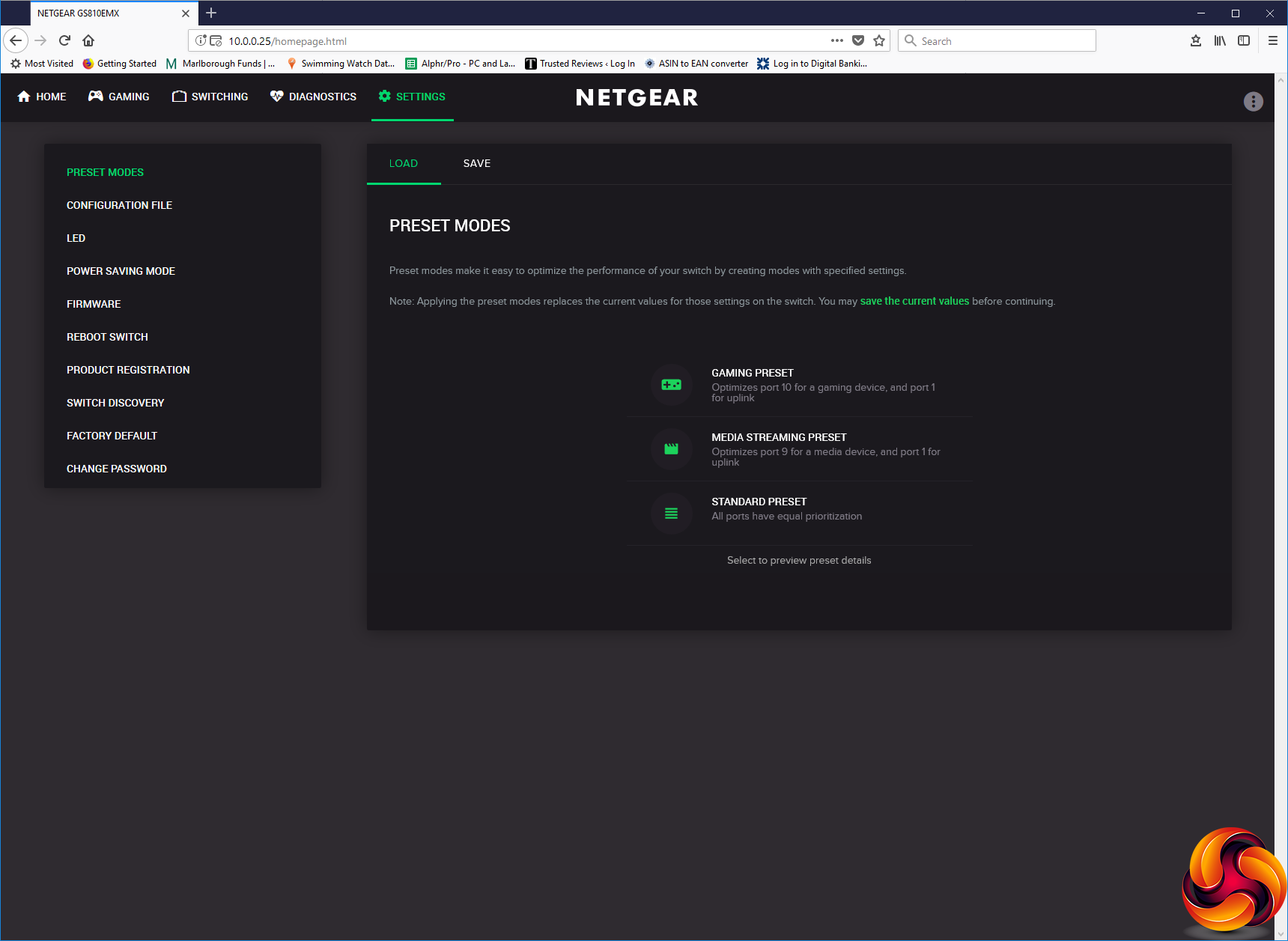Select the GAMING PRESET title
Screen dimensions: 1288x941
click(x=753, y=373)
